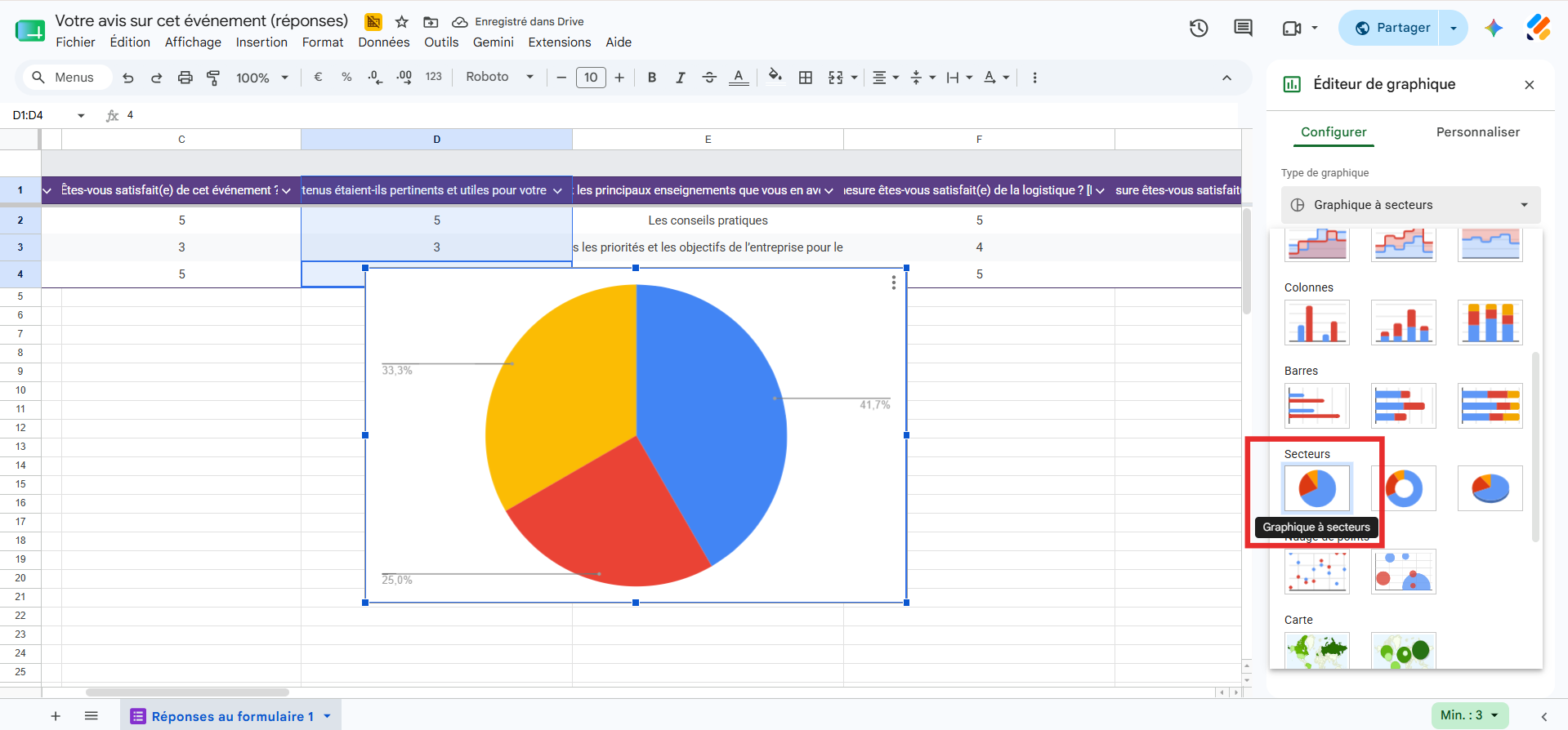Viewport: 1568px width, 730px height.
Task: Decrease font size with minus button
Action: tap(561, 78)
